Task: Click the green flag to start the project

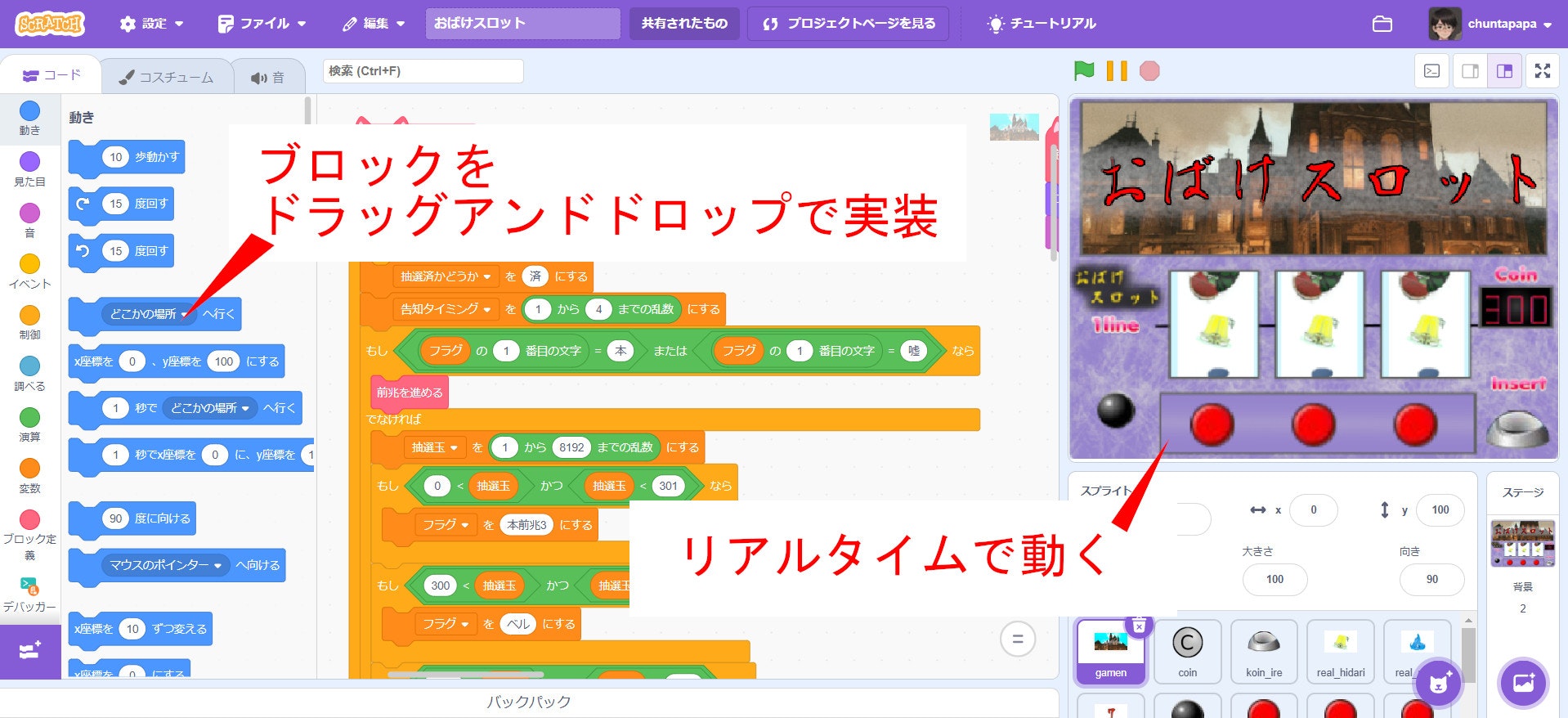Action: [x=1084, y=71]
